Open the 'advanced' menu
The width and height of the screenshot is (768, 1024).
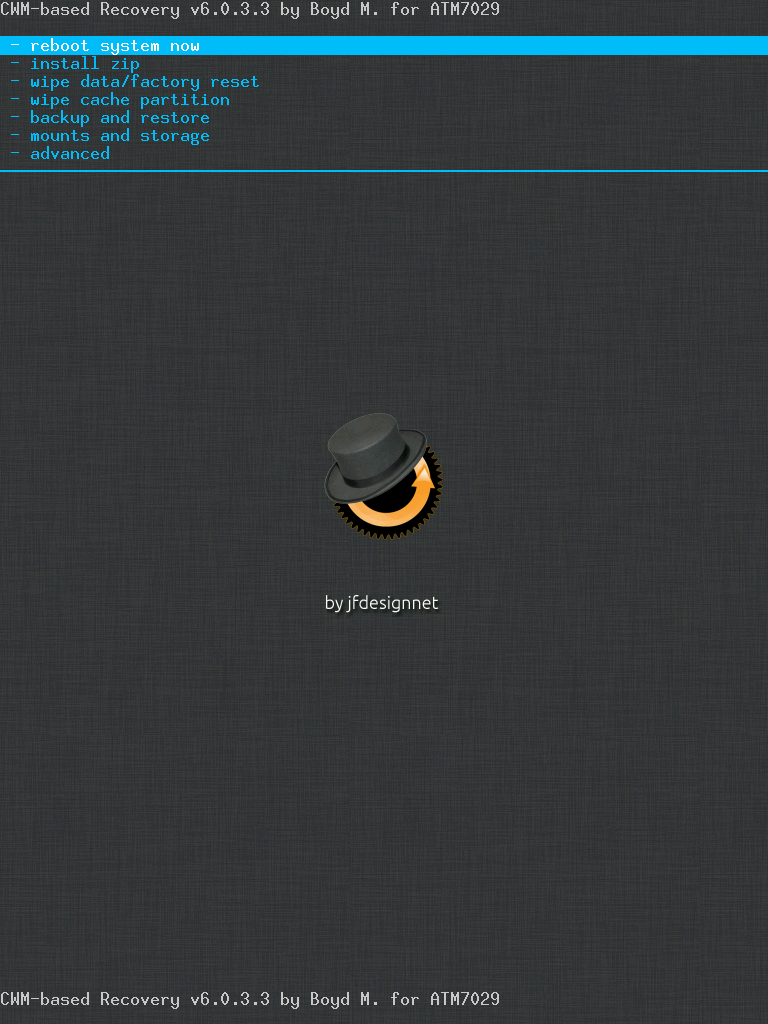[x=70, y=153]
